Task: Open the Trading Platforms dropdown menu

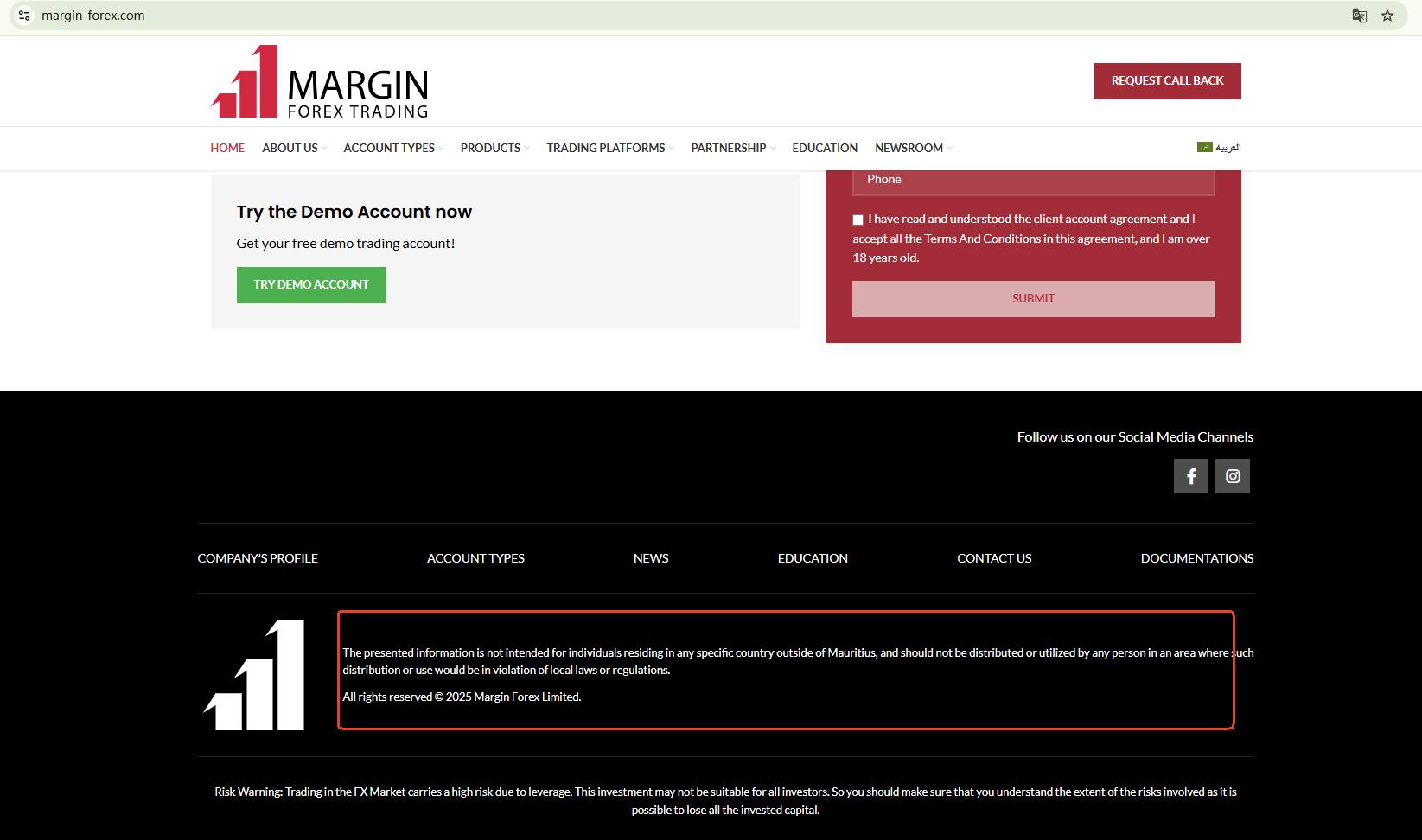Action: click(x=609, y=148)
